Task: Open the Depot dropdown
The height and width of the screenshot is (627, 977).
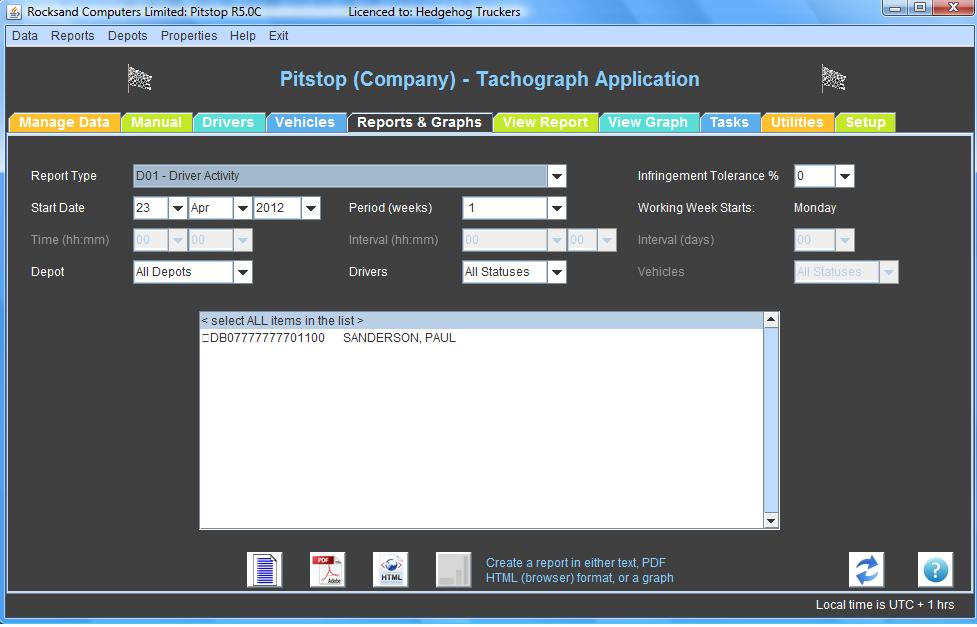Action: tap(243, 272)
